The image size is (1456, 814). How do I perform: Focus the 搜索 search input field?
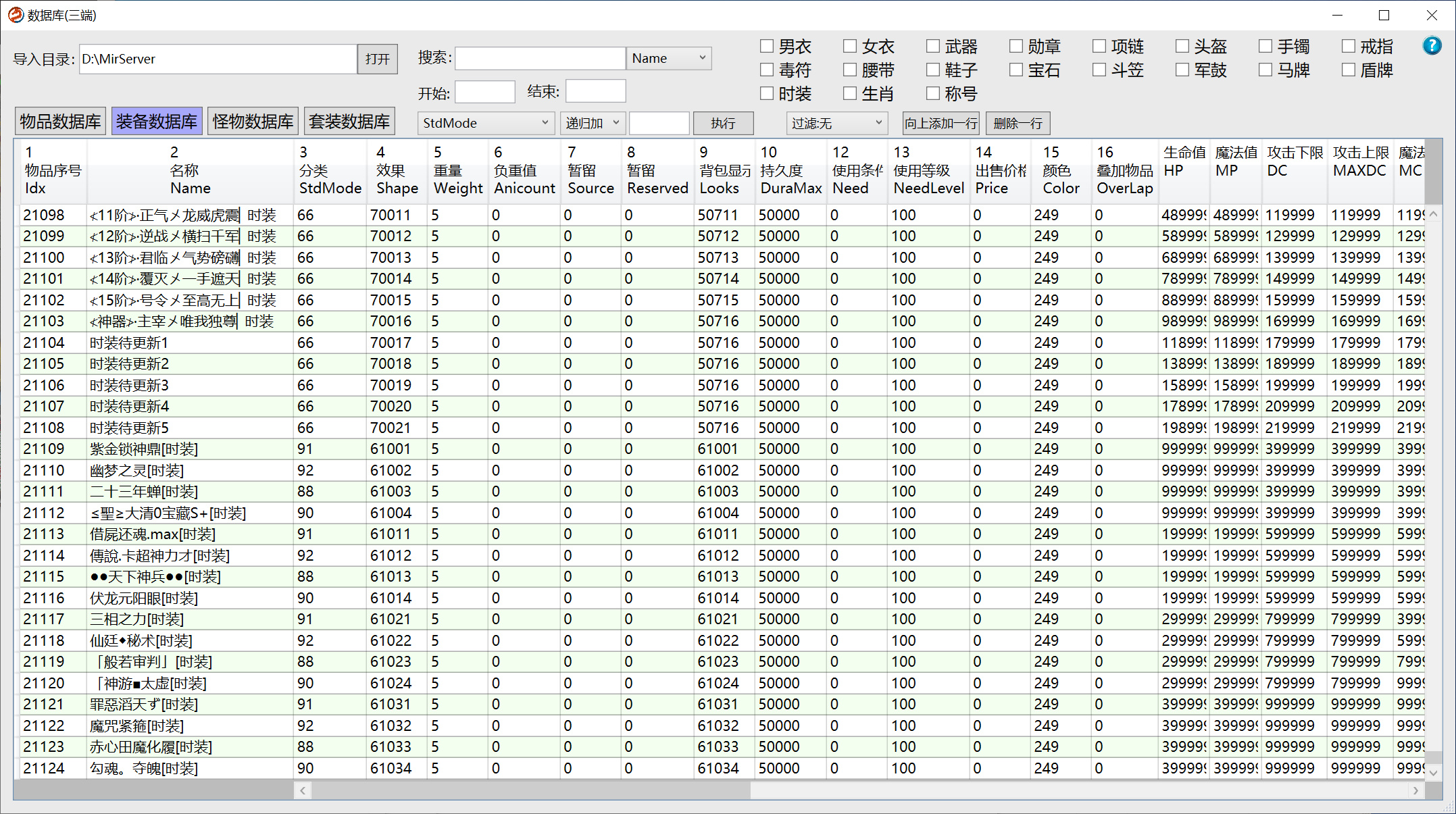(x=540, y=58)
